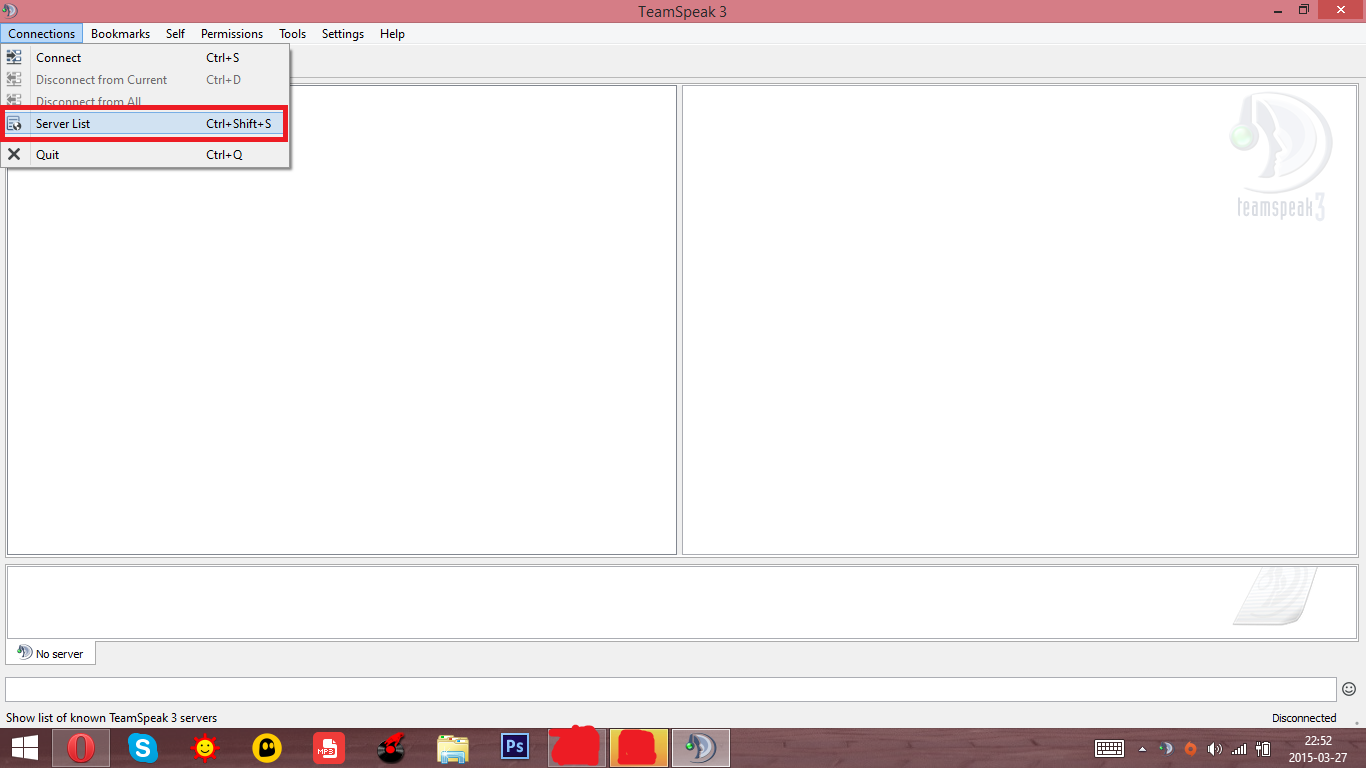Open the emoticon picker smiley button

[x=1349, y=689]
